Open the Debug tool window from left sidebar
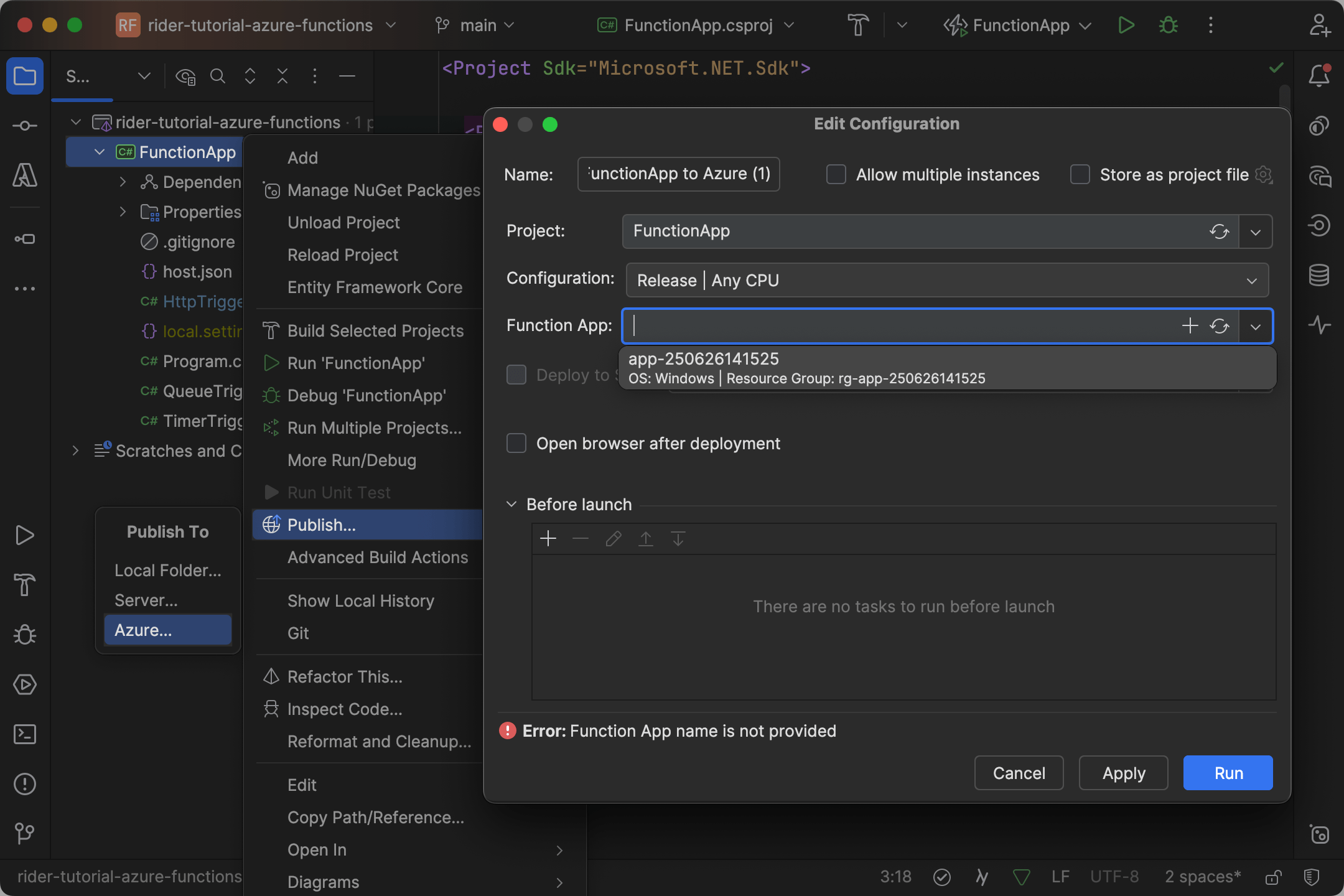Image resolution: width=1344 pixels, height=896 pixels. [25, 635]
